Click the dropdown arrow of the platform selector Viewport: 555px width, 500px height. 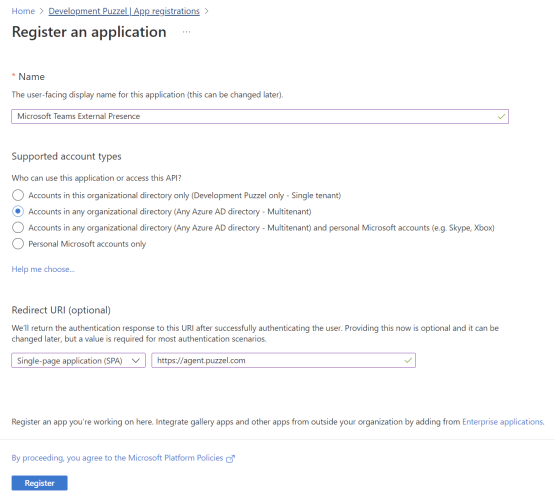(136, 361)
